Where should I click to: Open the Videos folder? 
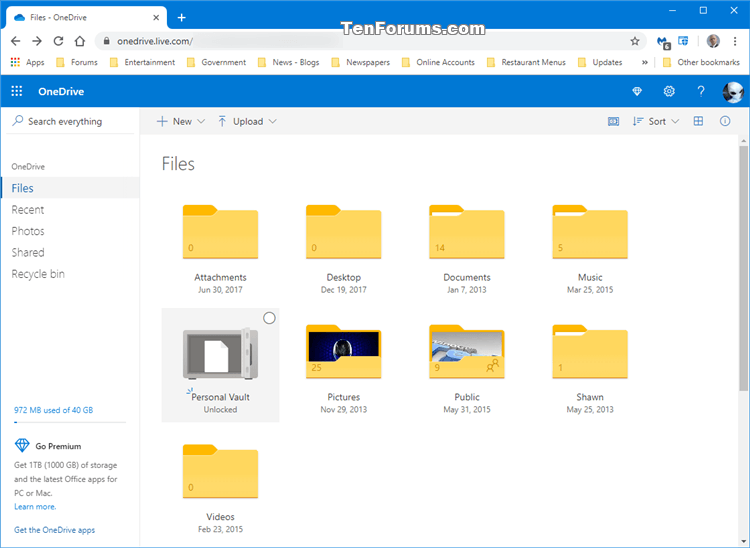(221, 471)
